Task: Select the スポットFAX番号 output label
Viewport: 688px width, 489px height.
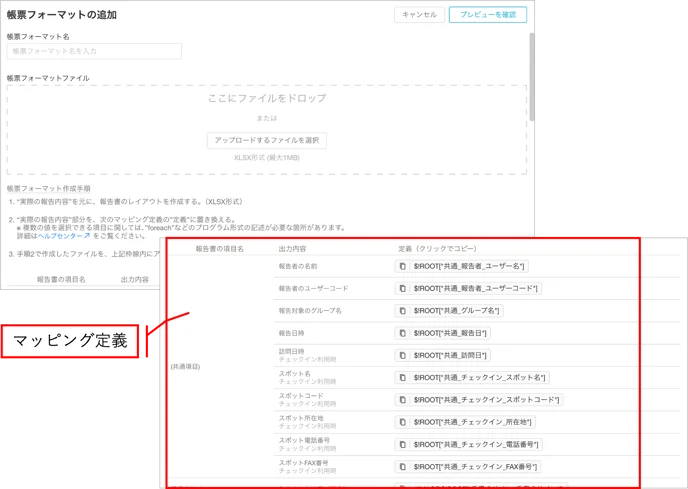Action: click(x=304, y=463)
